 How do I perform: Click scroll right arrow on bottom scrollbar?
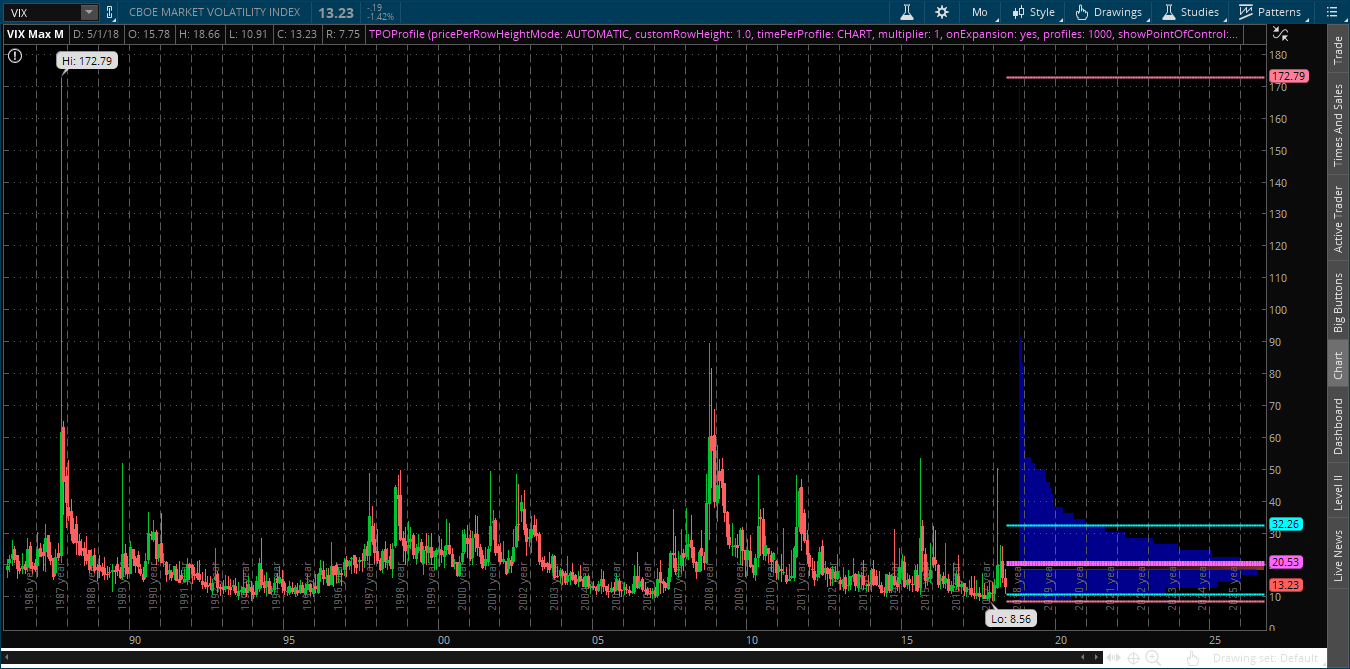tap(1096, 657)
